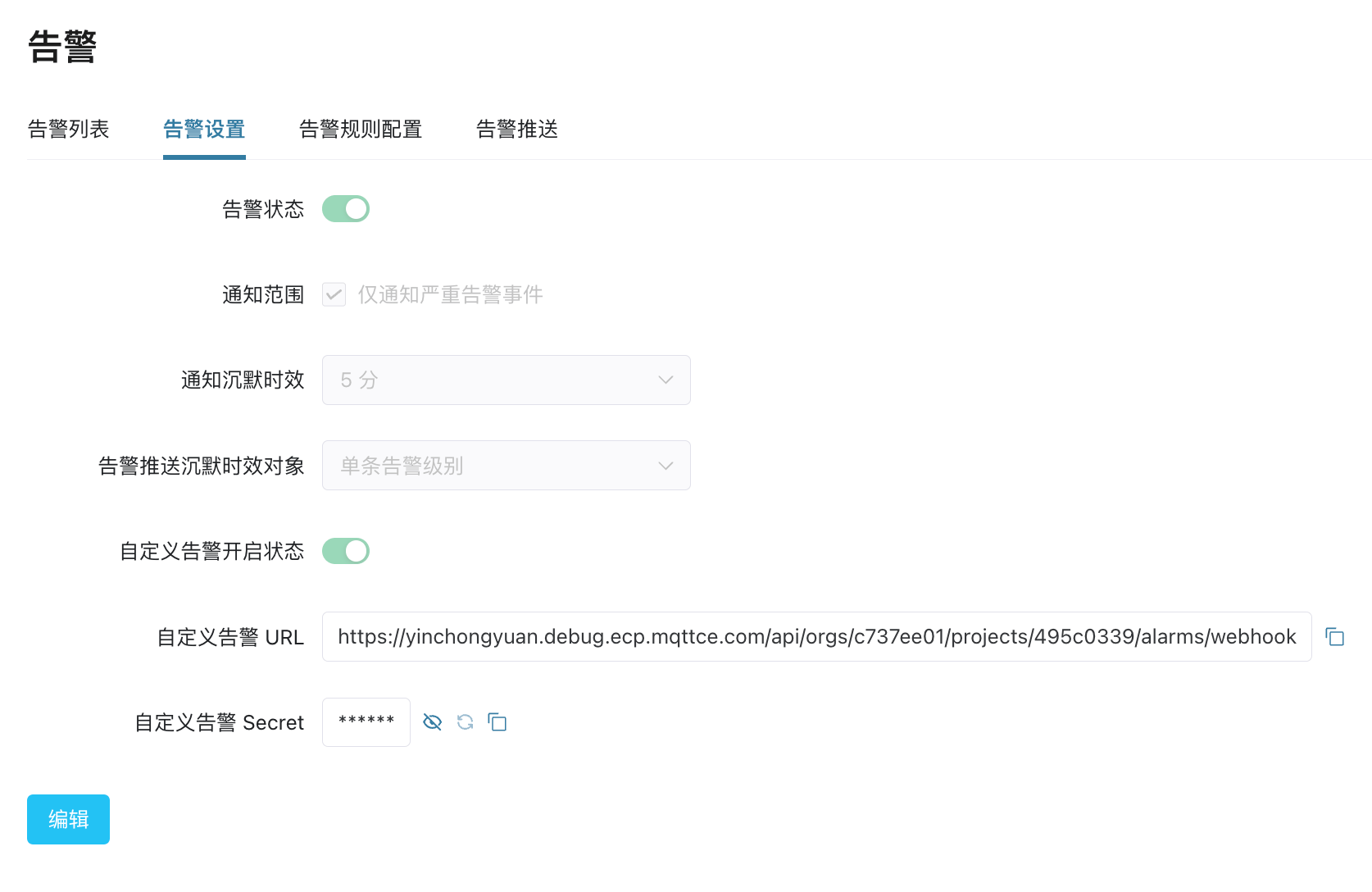Regenerate the alarm Secret with refresh icon
1372x892 pixels.
pos(466,722)
